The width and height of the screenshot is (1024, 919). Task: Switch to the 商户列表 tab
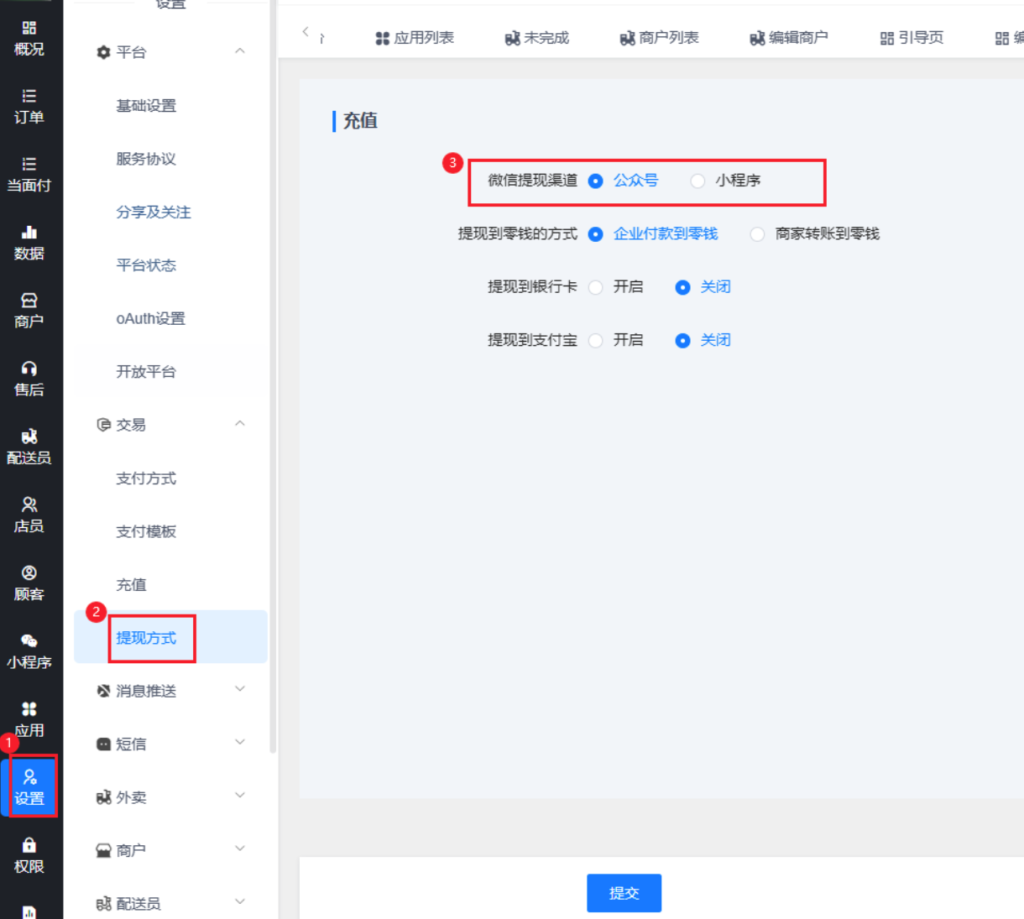pos(659,38)
